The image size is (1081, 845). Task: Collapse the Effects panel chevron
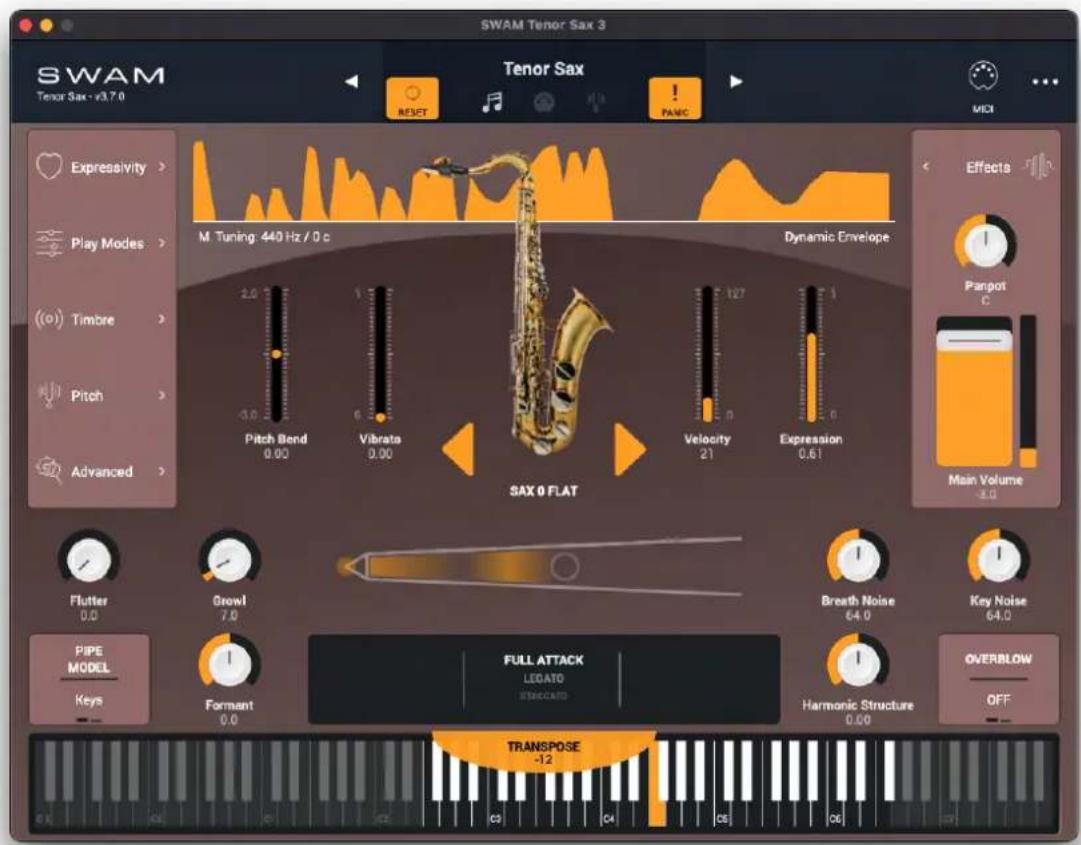point(926,166)
